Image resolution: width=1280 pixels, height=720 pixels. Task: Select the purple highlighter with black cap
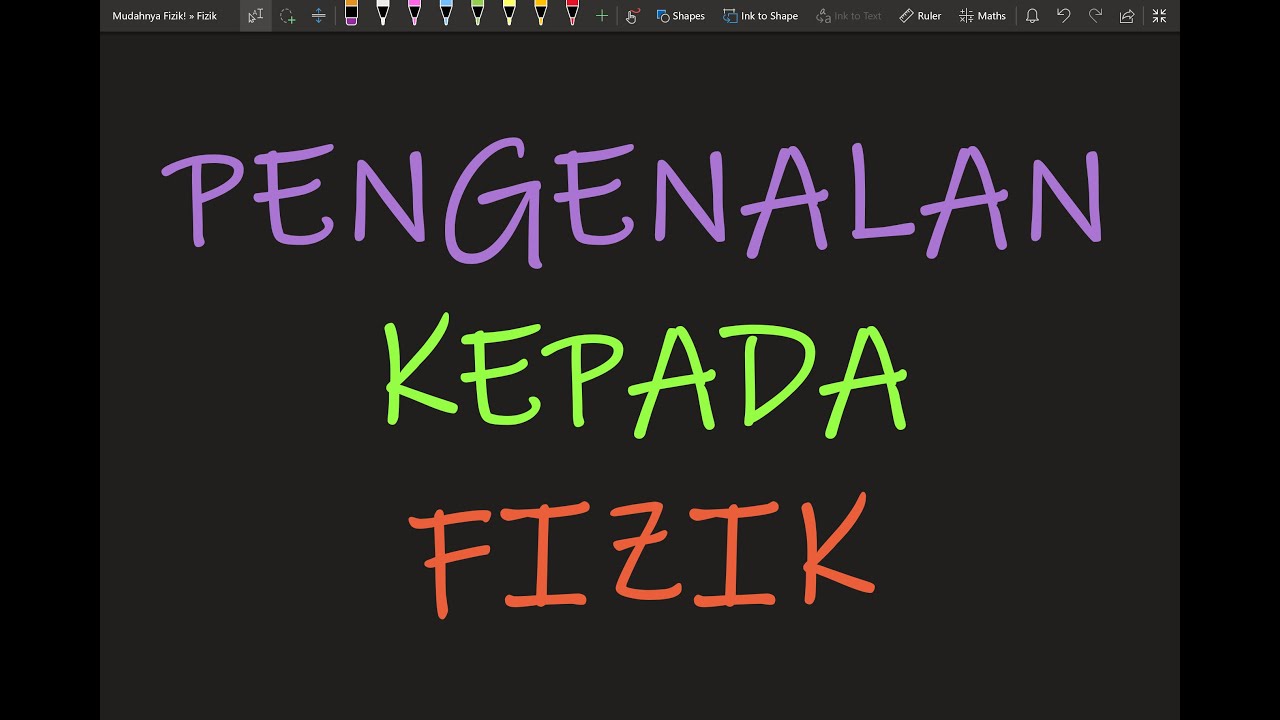point(351,14)
